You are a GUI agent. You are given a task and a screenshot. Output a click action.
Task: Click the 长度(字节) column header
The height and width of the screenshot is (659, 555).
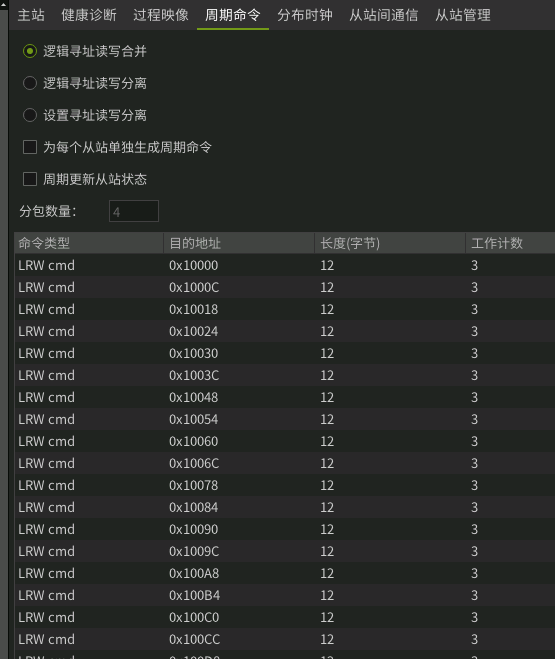pos(390,243)
